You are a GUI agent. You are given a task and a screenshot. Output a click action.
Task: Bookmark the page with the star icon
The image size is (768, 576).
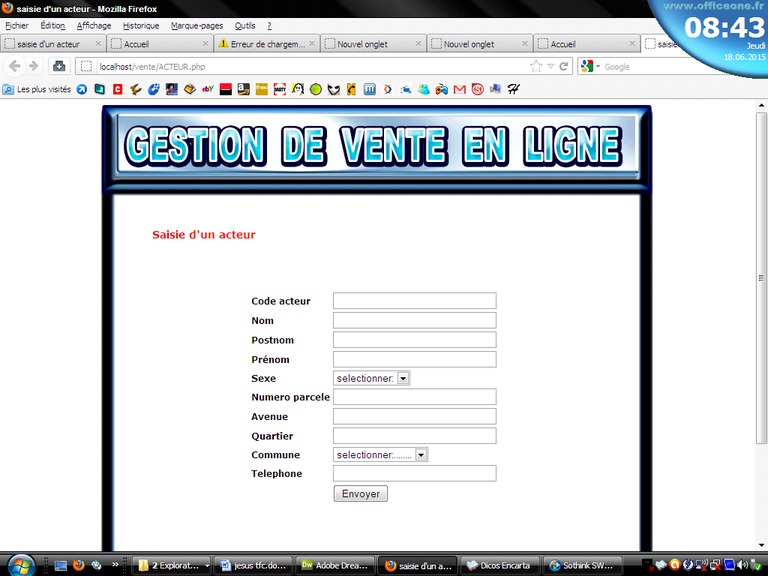point(536,66)
